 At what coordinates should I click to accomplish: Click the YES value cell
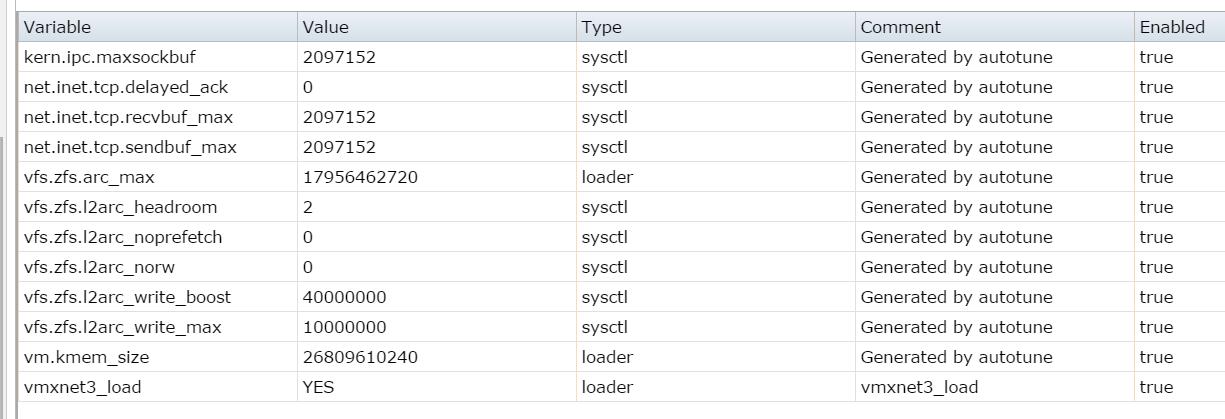(x=317, y=387)
